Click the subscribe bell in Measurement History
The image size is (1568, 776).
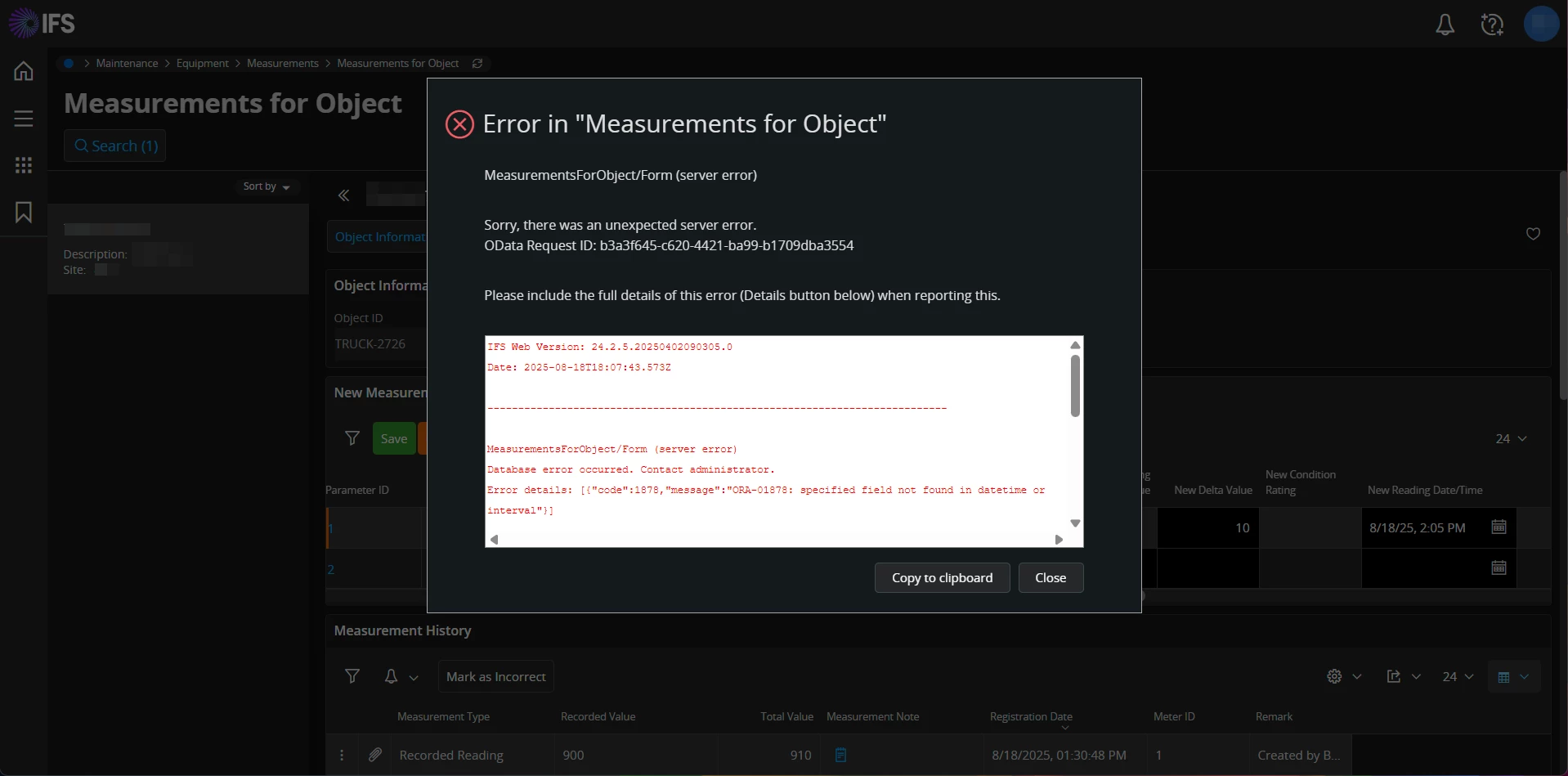(391, 676)
